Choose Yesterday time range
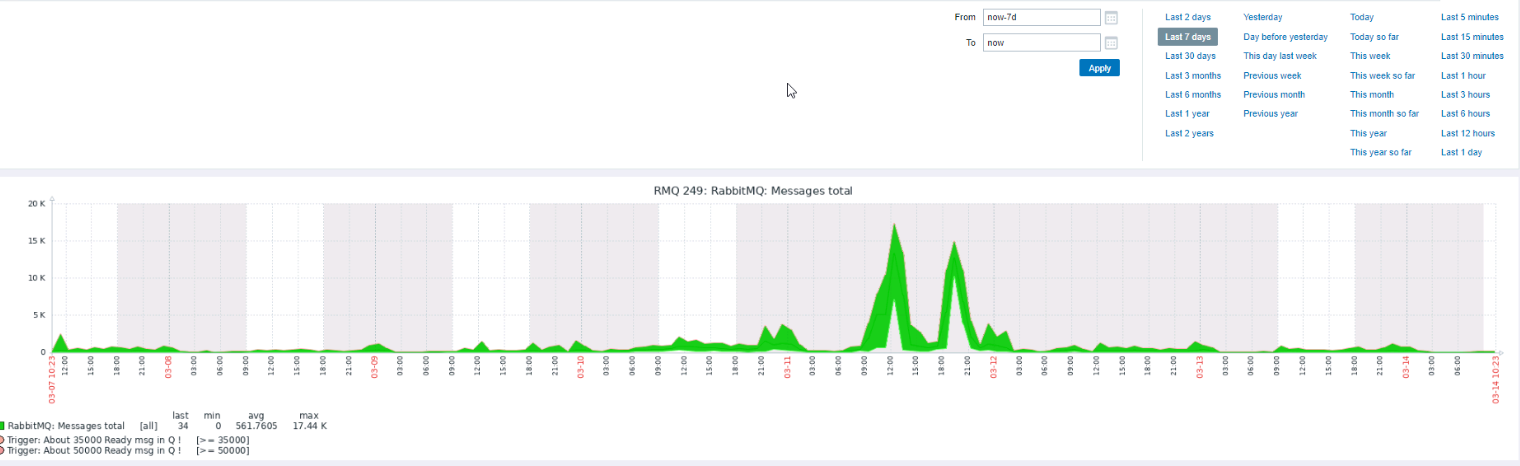The image size is (1520, 466). (x=1263, y=17)
